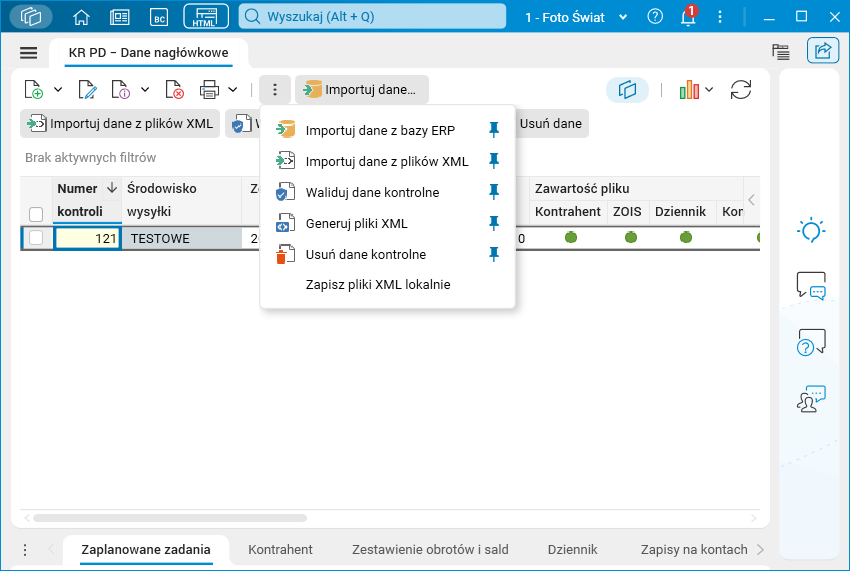The height and width of the screenshot is (571, 850).
Task: Unpin Generuj pliki XML
Action: (494, 223)
